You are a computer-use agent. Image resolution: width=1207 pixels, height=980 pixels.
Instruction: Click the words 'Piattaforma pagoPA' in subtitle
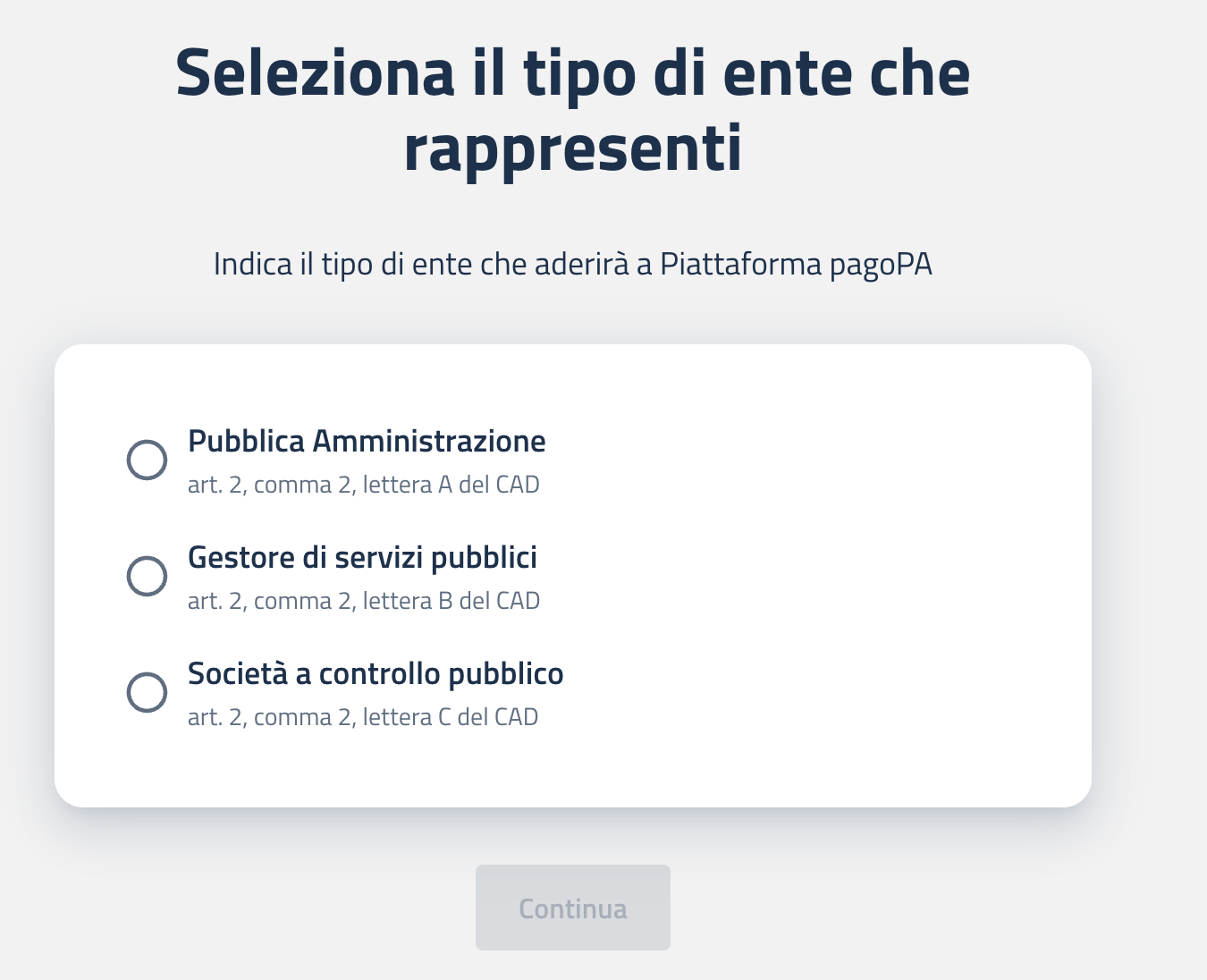click(x=796, y=265)
